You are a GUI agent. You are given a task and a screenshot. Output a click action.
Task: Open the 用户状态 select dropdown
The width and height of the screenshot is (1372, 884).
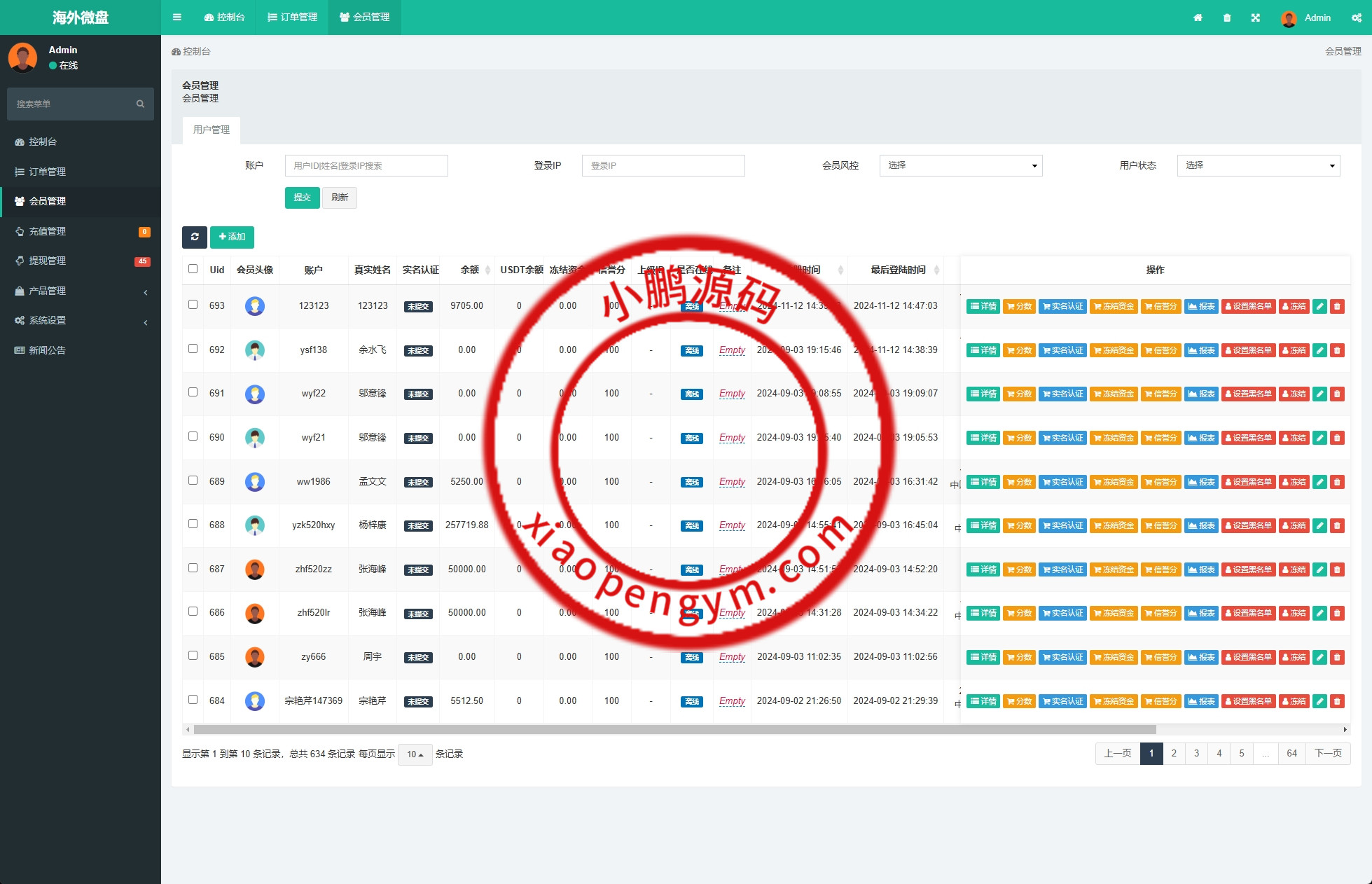pos(1259,165)
